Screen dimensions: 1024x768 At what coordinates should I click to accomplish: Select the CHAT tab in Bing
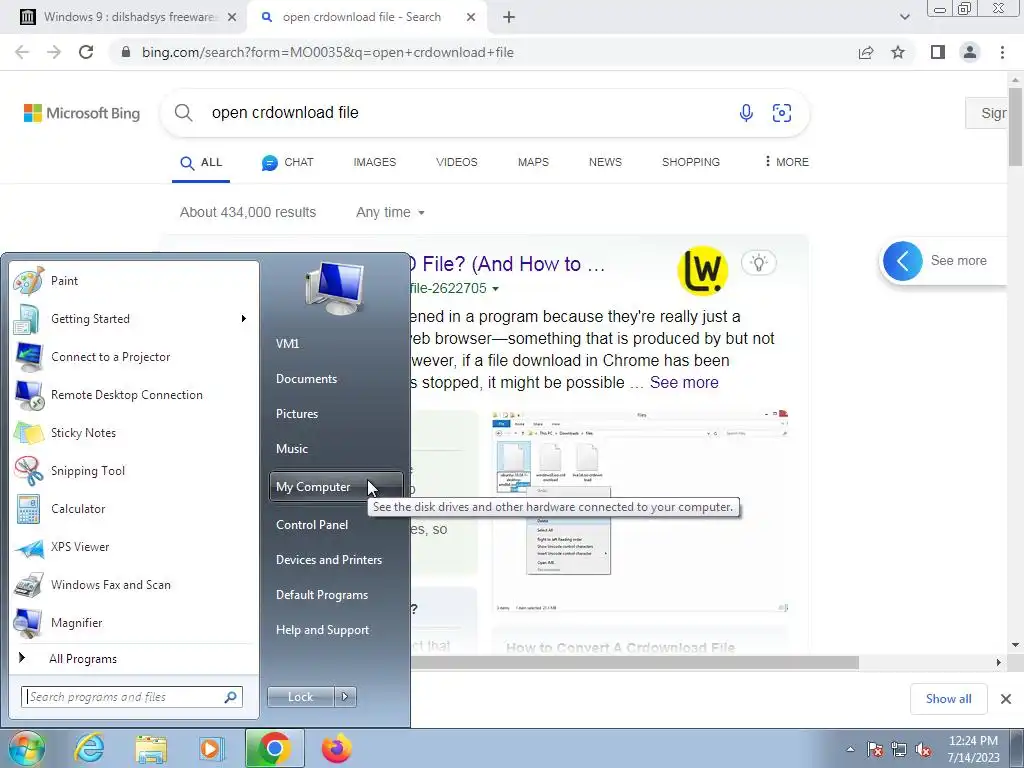(288, 162)
